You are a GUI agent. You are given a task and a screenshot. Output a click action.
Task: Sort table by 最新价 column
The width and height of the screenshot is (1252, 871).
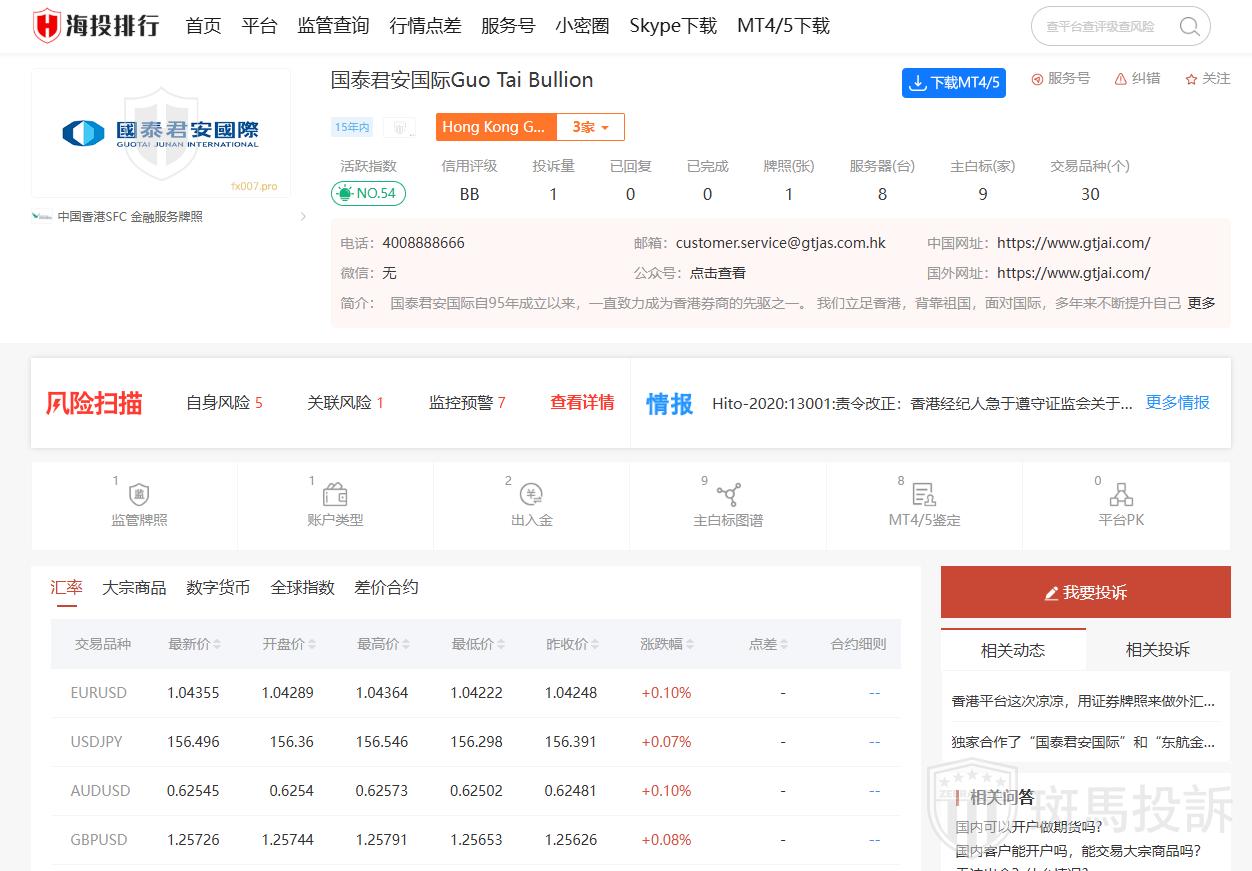[x=194, y=644]
